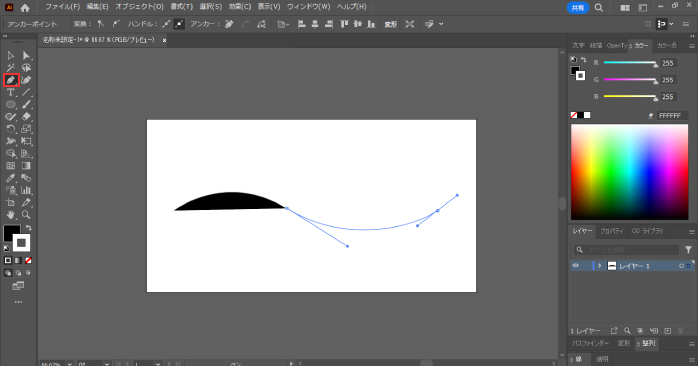The width and height of the screenshot is (698, 366).
Task: Select the Gradient tool
Action: tap(26, 166)
